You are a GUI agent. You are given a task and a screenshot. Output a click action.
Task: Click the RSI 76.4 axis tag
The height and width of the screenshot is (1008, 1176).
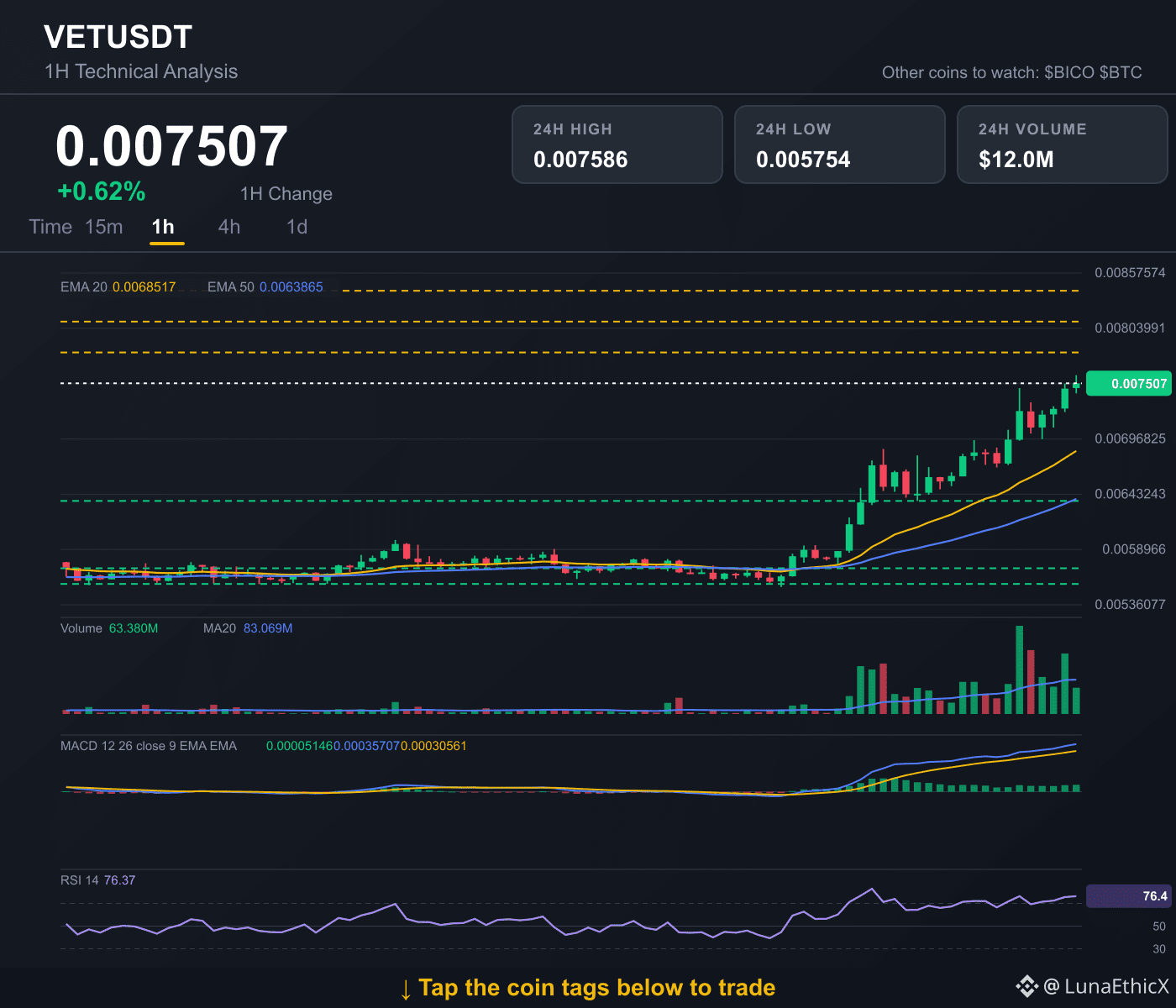click(x=1128, y=896)
